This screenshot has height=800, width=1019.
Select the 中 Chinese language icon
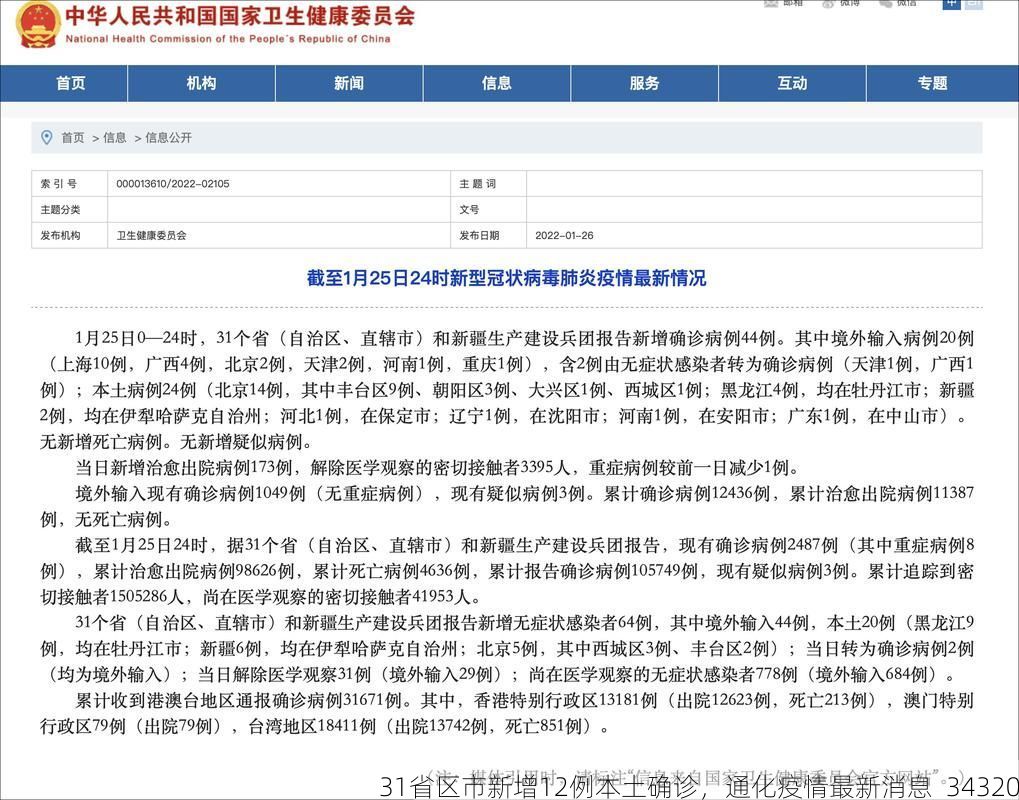click(951, 6)
